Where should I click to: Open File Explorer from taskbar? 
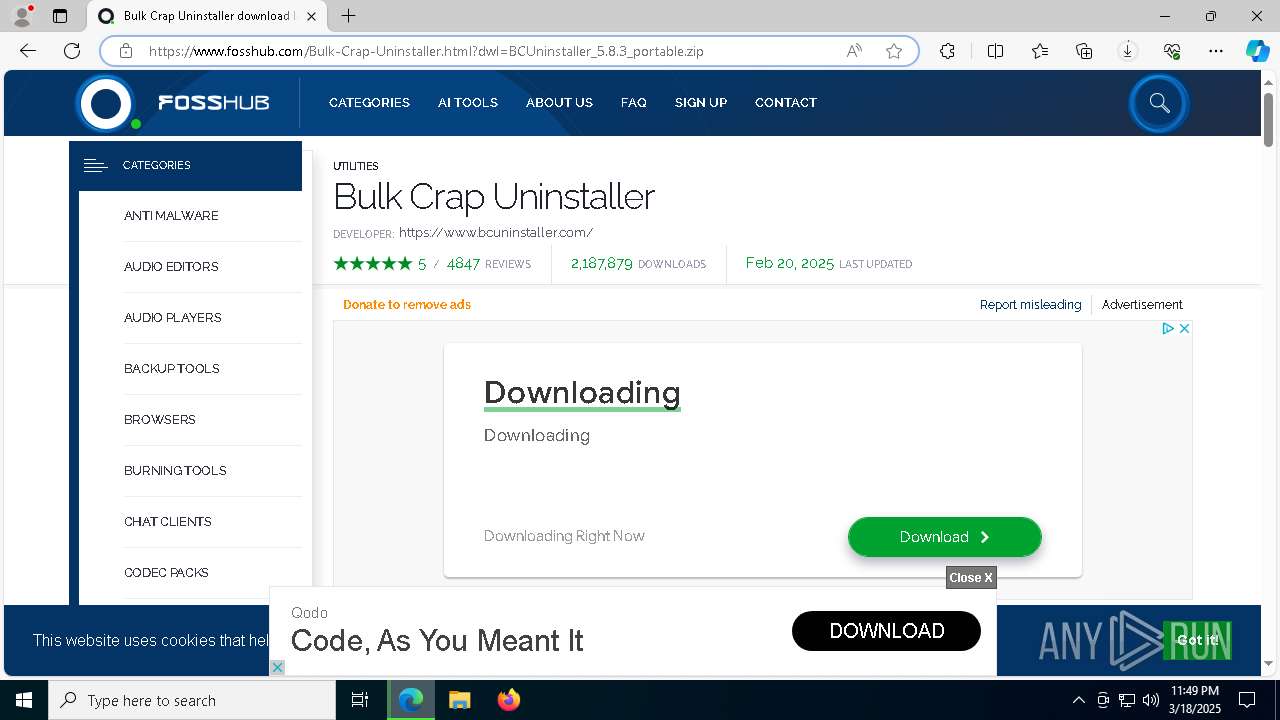tap(459, 700)
